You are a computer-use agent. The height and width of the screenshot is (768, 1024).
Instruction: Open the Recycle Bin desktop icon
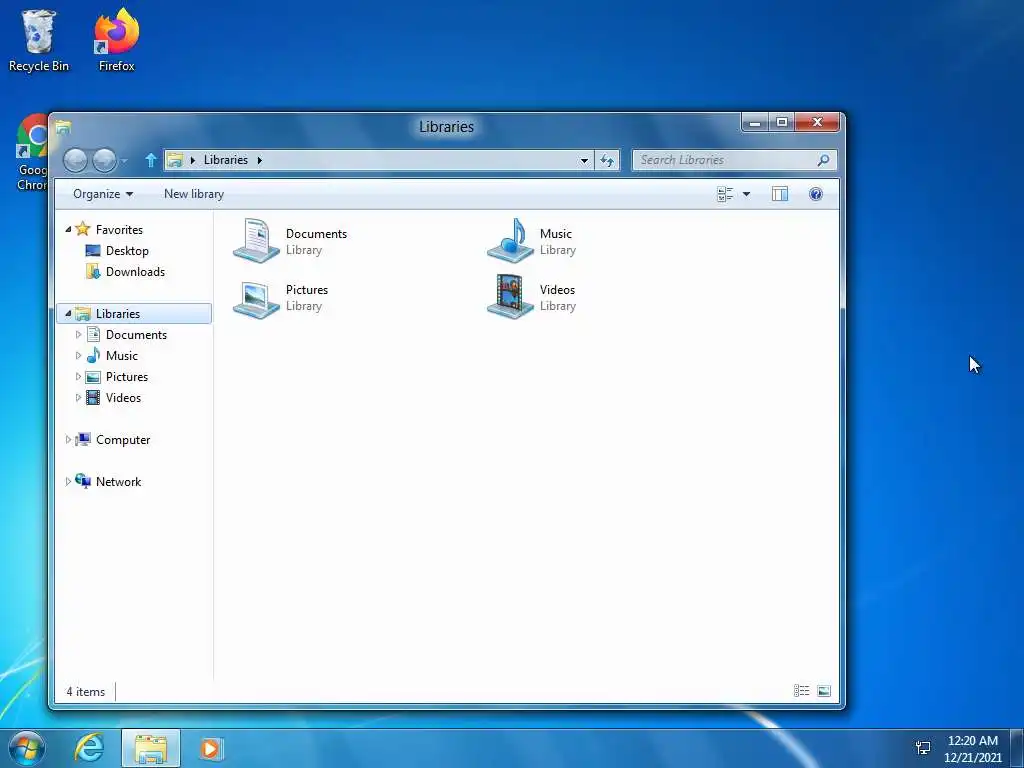coord(38,40)
